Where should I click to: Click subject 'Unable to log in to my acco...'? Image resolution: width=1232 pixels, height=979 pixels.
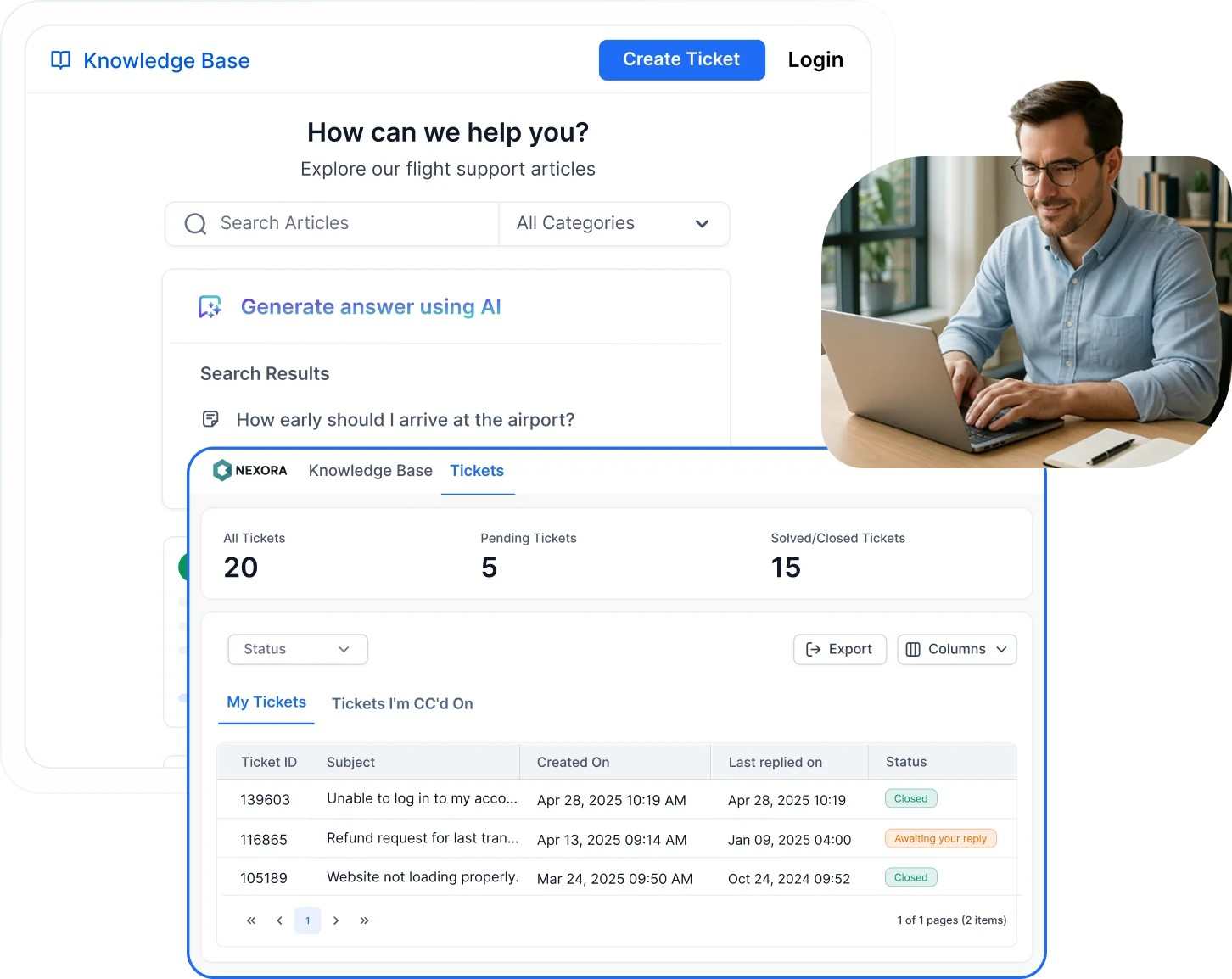point(422,798)
